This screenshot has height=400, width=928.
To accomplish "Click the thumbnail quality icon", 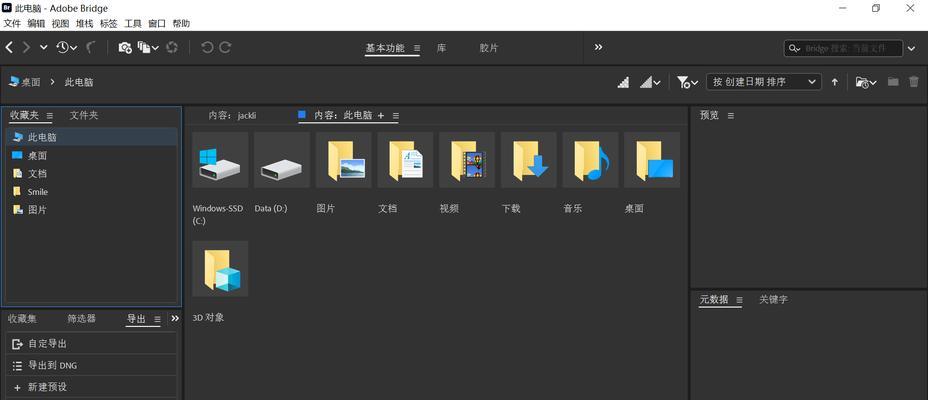I will (x=623, y=82).
